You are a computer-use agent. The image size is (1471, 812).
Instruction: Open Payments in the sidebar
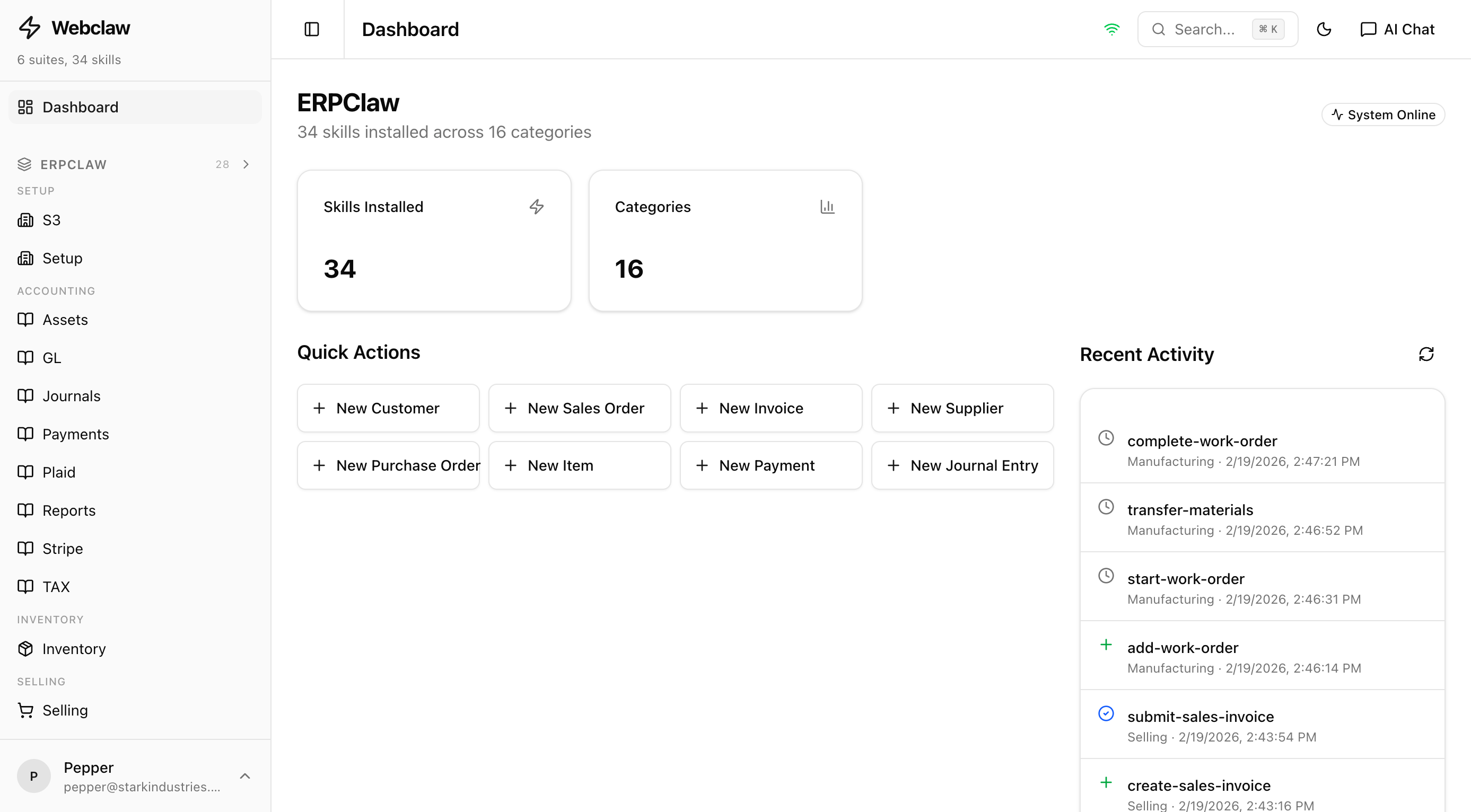point(135,434)
